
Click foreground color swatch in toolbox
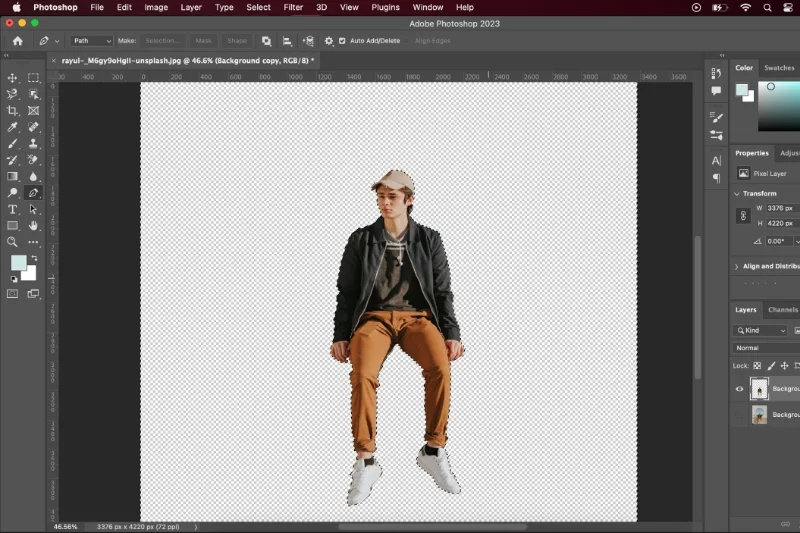click(x=18, y=263)
